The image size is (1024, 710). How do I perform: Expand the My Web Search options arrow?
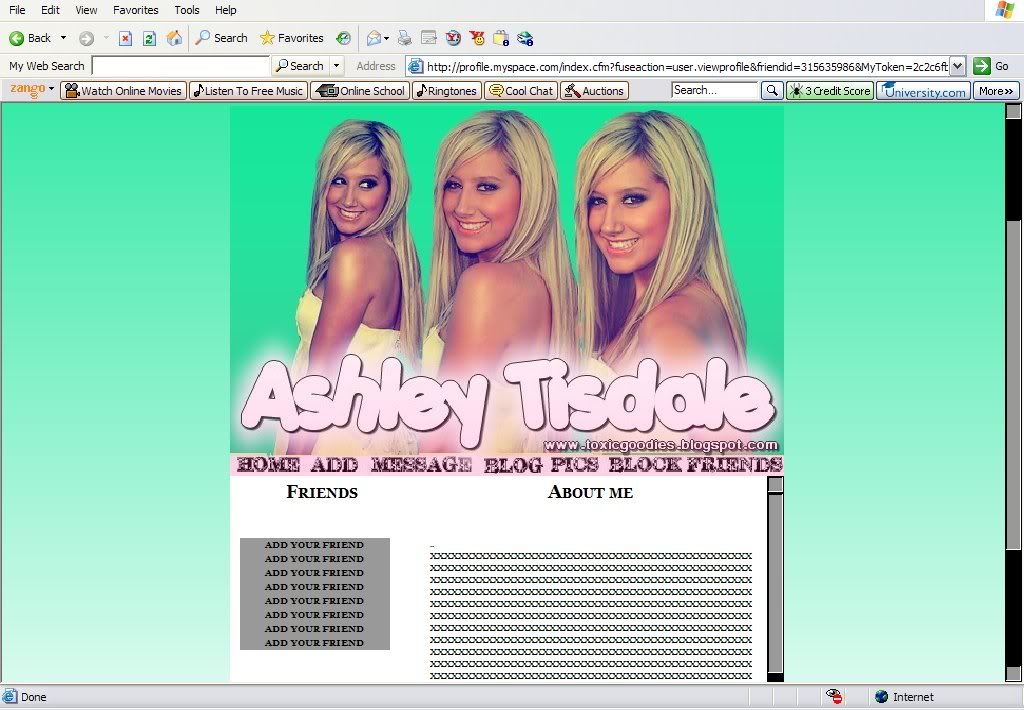(x=337, y=66)
